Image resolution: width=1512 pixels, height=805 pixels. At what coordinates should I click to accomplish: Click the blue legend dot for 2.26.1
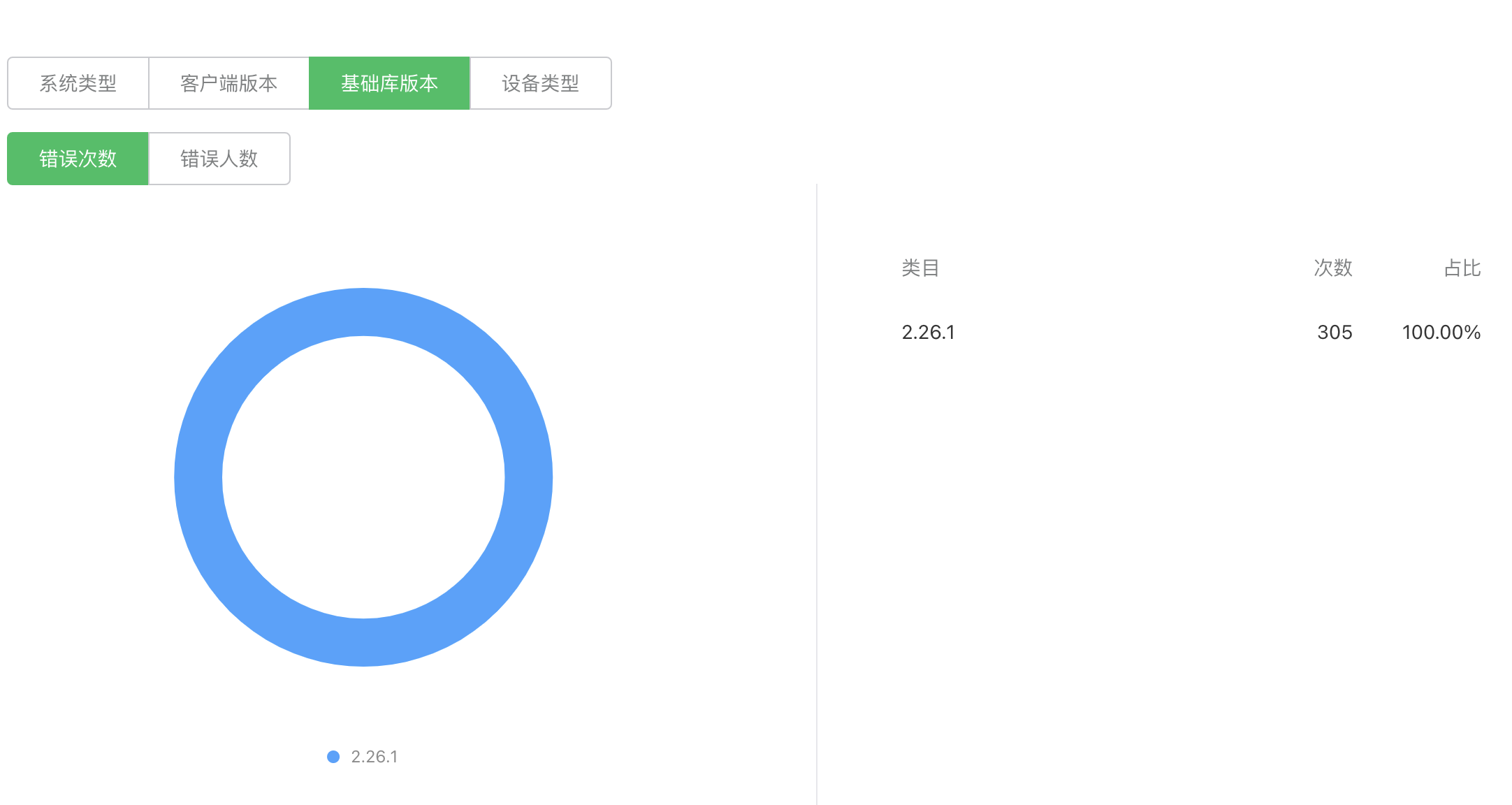pyautogui.click(x=333, y=757)
